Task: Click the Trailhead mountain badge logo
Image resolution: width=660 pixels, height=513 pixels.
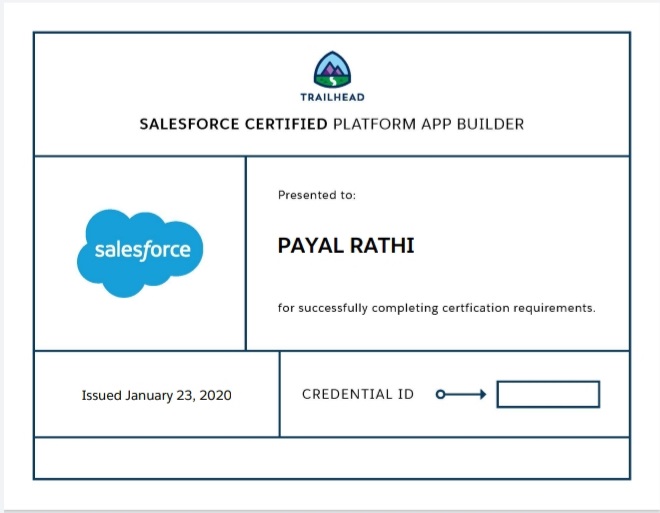Action: tap(332, 69)
